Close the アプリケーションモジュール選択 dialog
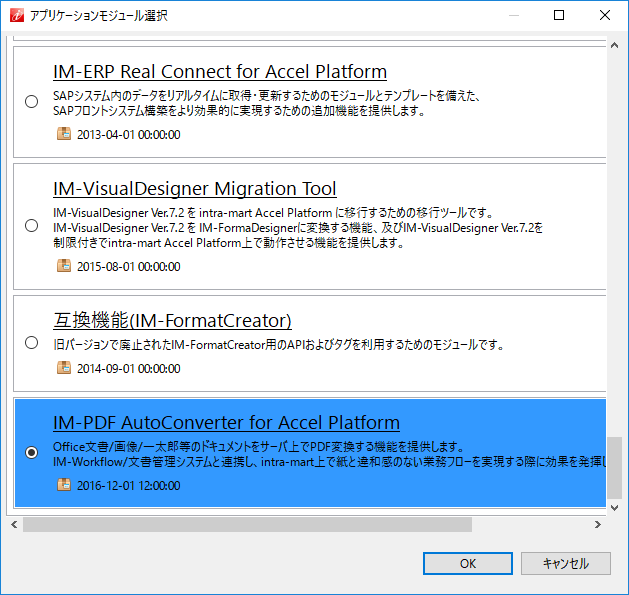629x595 pixels. 605,15
